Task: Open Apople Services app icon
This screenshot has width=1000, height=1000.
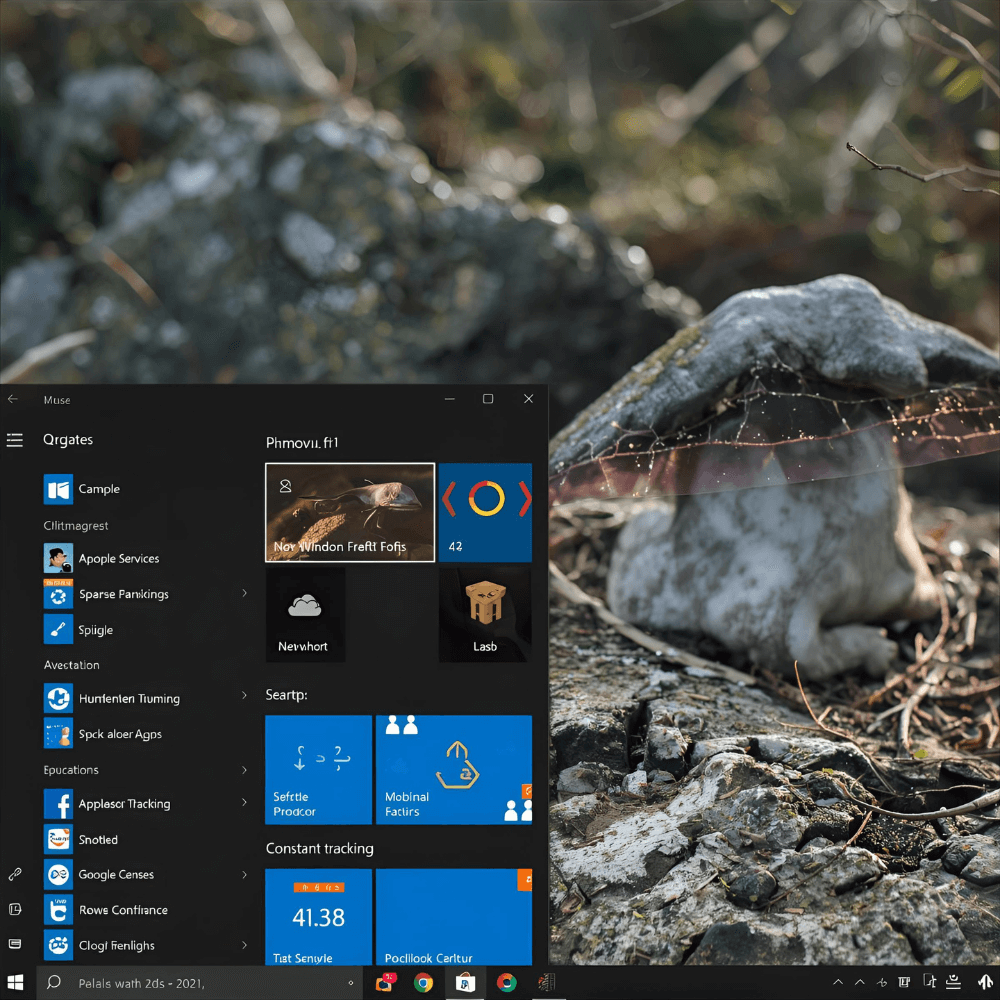Action: click(x=58, y=559)
